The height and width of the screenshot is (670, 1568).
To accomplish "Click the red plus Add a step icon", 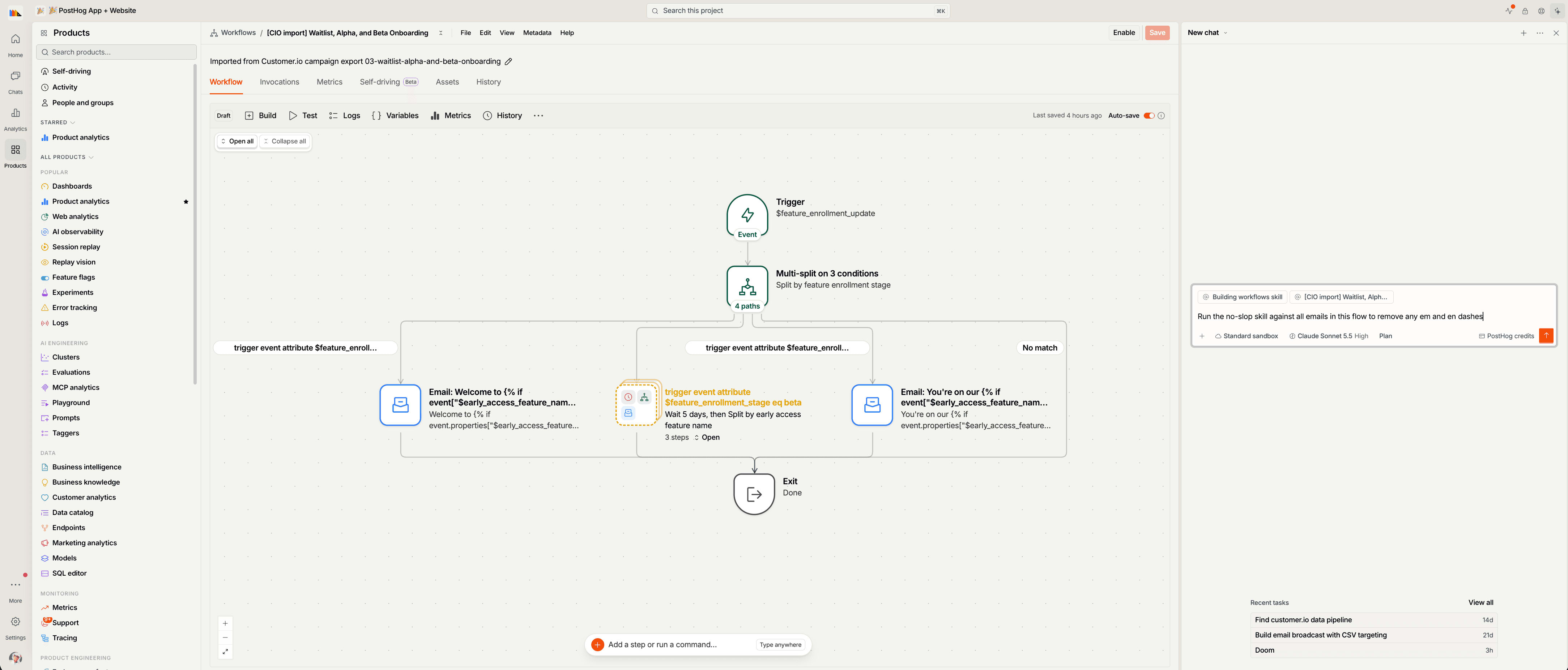I will pyautogui.click(x=598, y=644).
